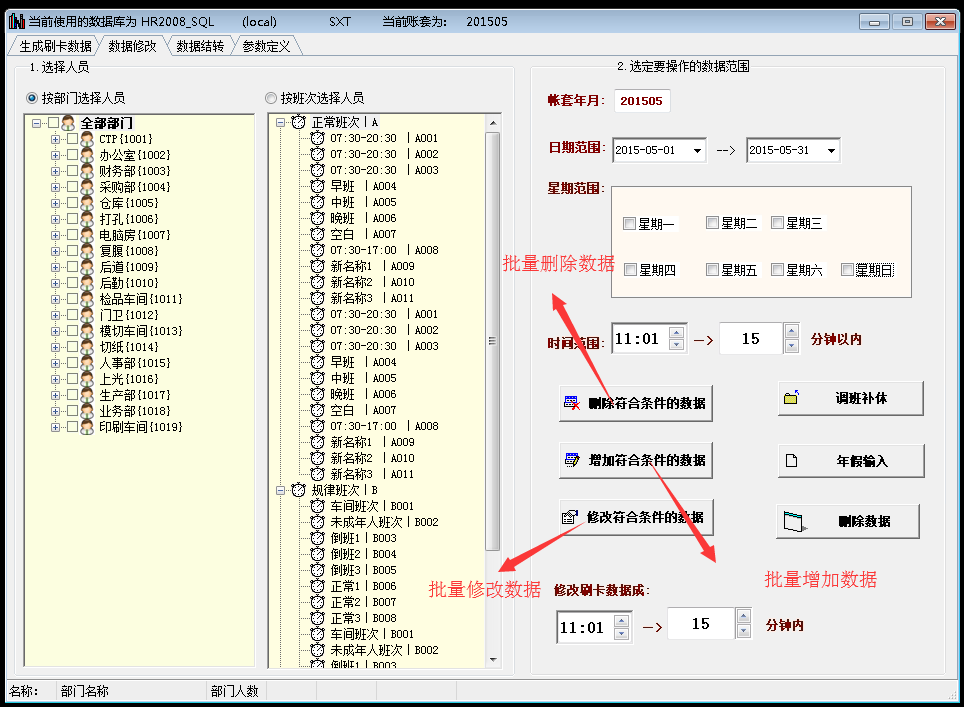
Task: Click the clock icon for 倒班3 | B005
Action: pos(317,569)
